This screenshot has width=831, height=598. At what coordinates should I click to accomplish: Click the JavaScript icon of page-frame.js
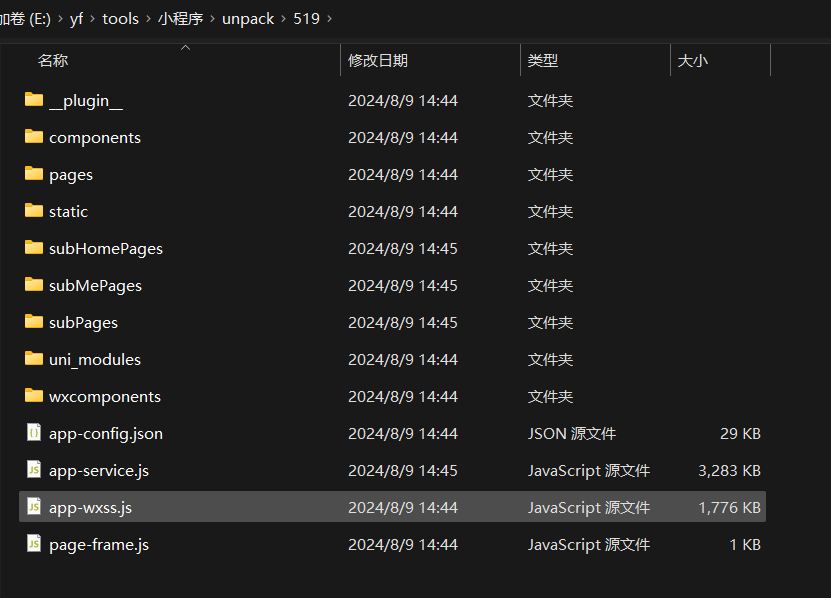coord(33,544)
